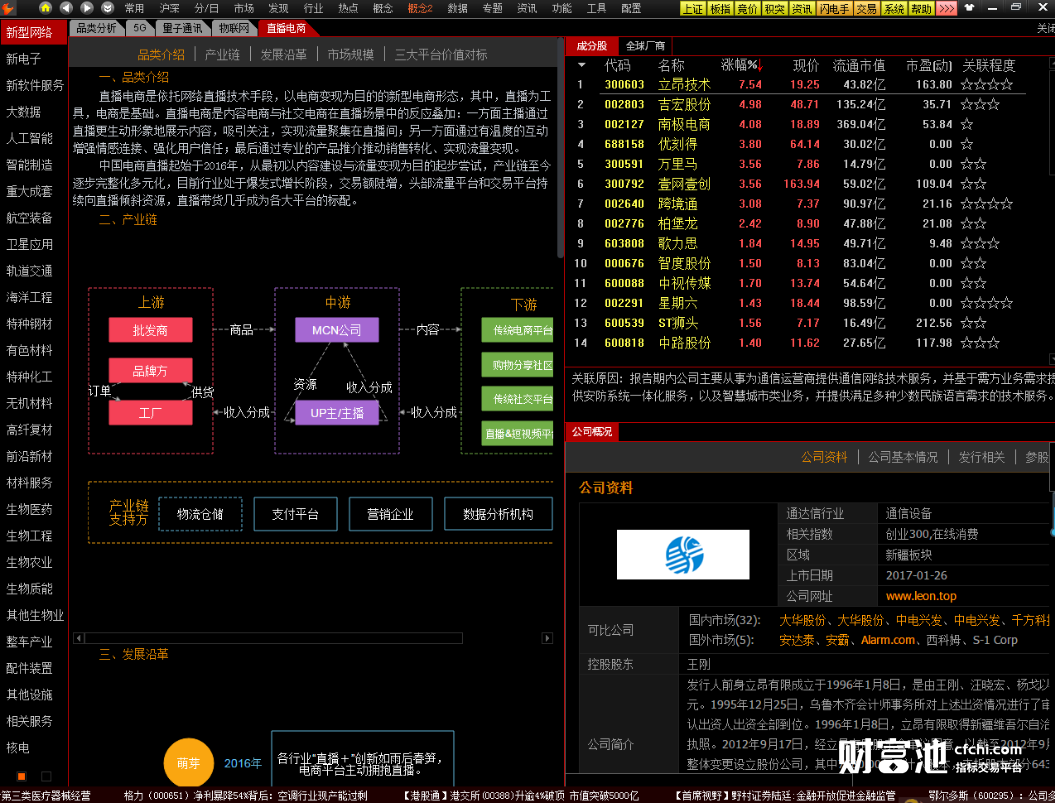This screenshot has height=803, width=1055.
Task: Click the red >>> more button
Action: pyautogui.click(x=946, y=9)
